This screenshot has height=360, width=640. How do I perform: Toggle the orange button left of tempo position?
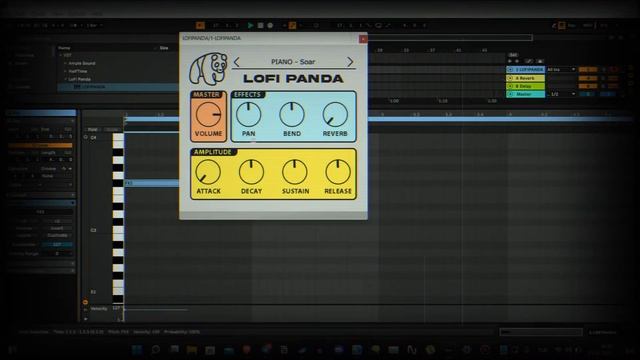pos(200,25)
